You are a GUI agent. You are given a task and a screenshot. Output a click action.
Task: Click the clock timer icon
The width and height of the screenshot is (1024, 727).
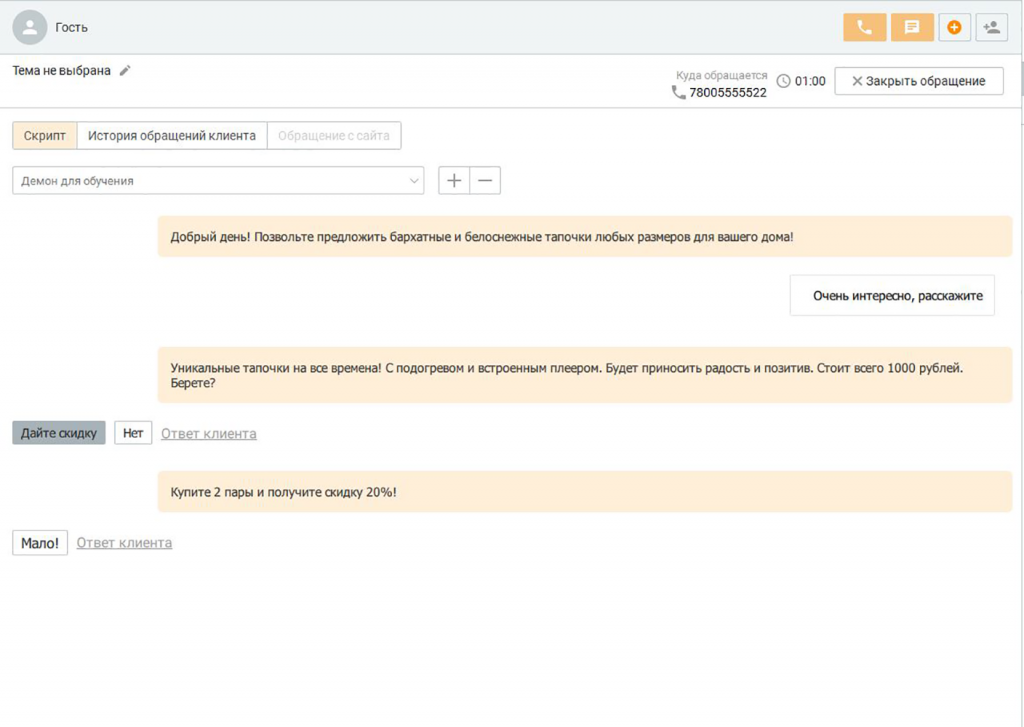point(783,81)
